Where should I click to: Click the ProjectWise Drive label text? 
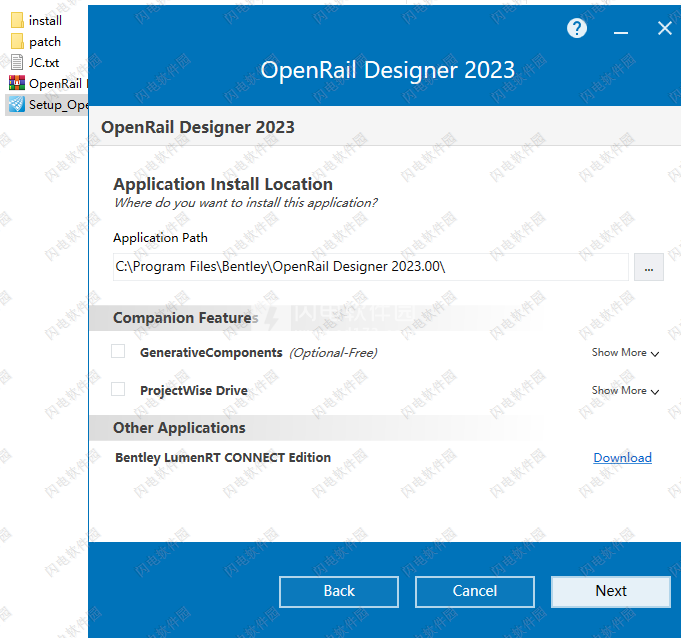pos(194,390)
